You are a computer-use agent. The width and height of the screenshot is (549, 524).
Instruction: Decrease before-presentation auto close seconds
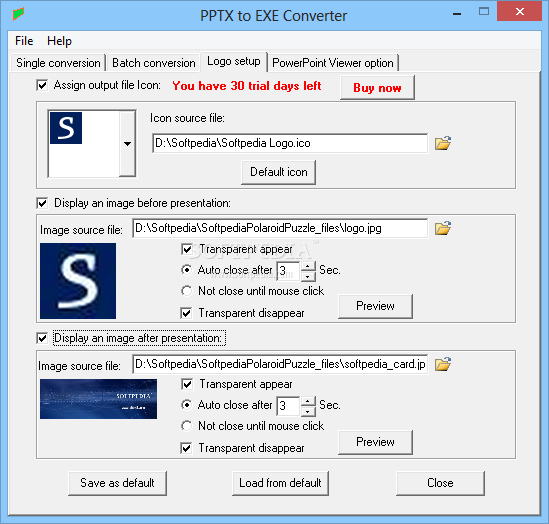pyautogui.click(x=308, y=277)
